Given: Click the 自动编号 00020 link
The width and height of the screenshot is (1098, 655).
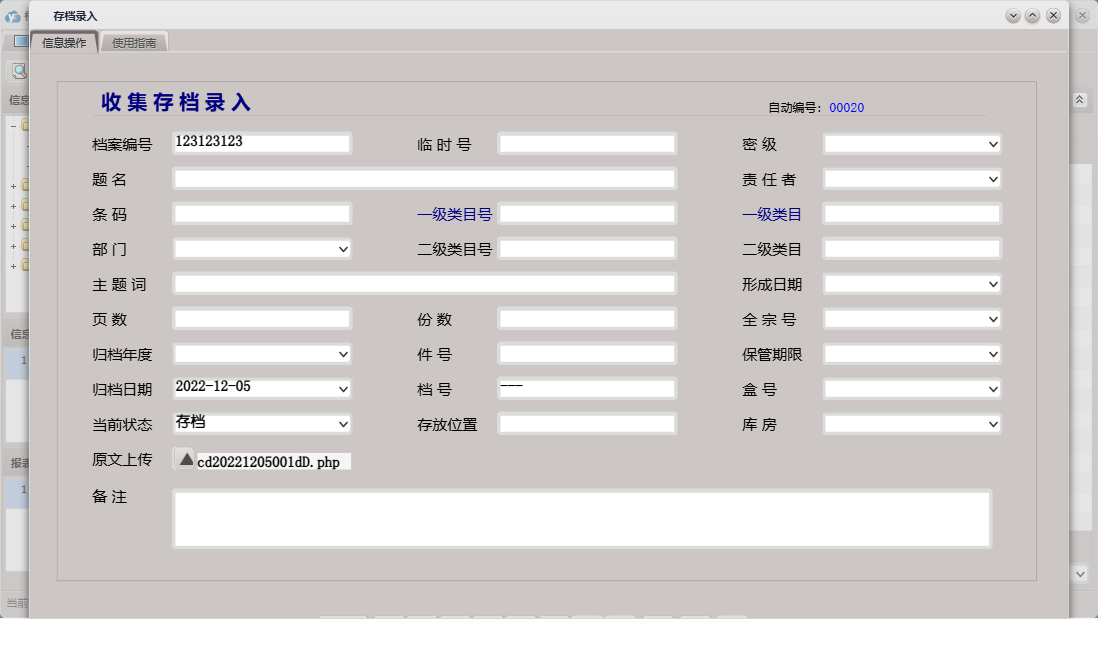Looking at the screenshot, I should (845, 108).
